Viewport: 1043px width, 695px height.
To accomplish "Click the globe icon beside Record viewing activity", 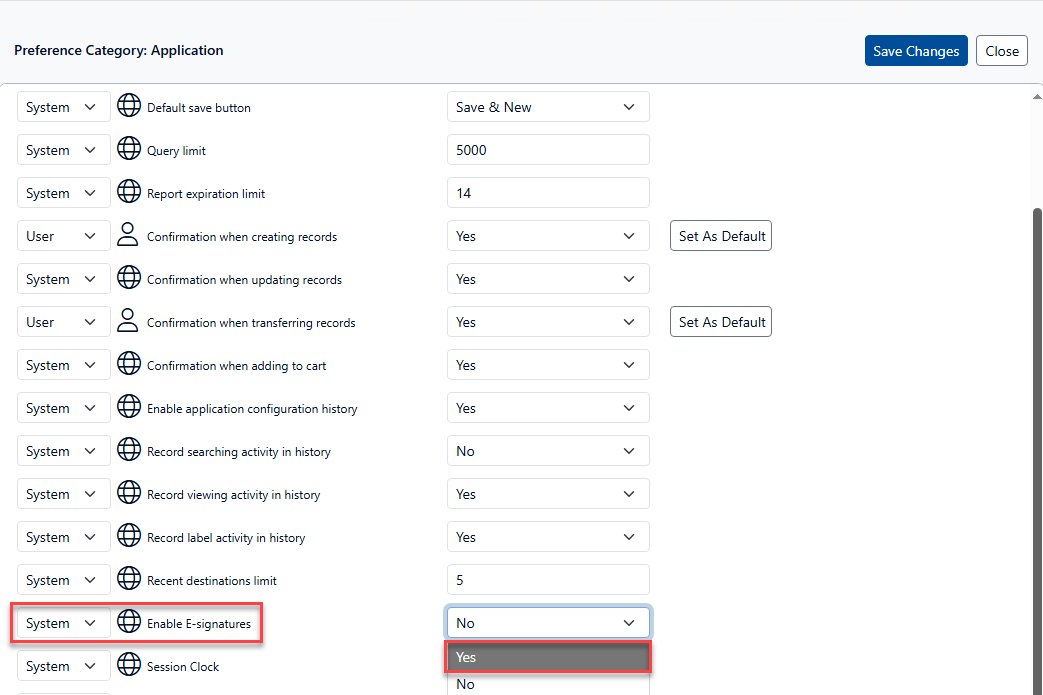I will 129,493.
